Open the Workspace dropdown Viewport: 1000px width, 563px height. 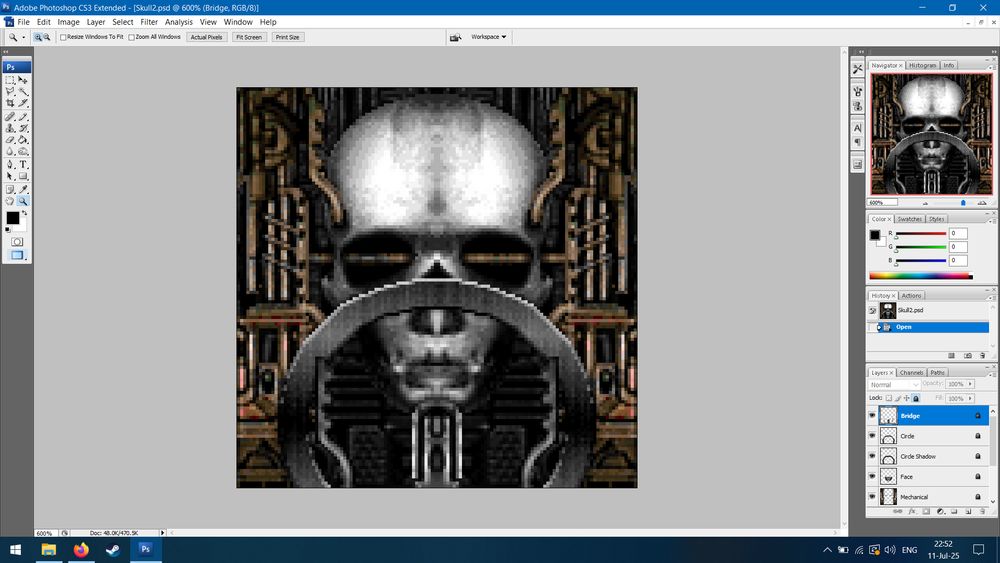click(x=489, y=37)
